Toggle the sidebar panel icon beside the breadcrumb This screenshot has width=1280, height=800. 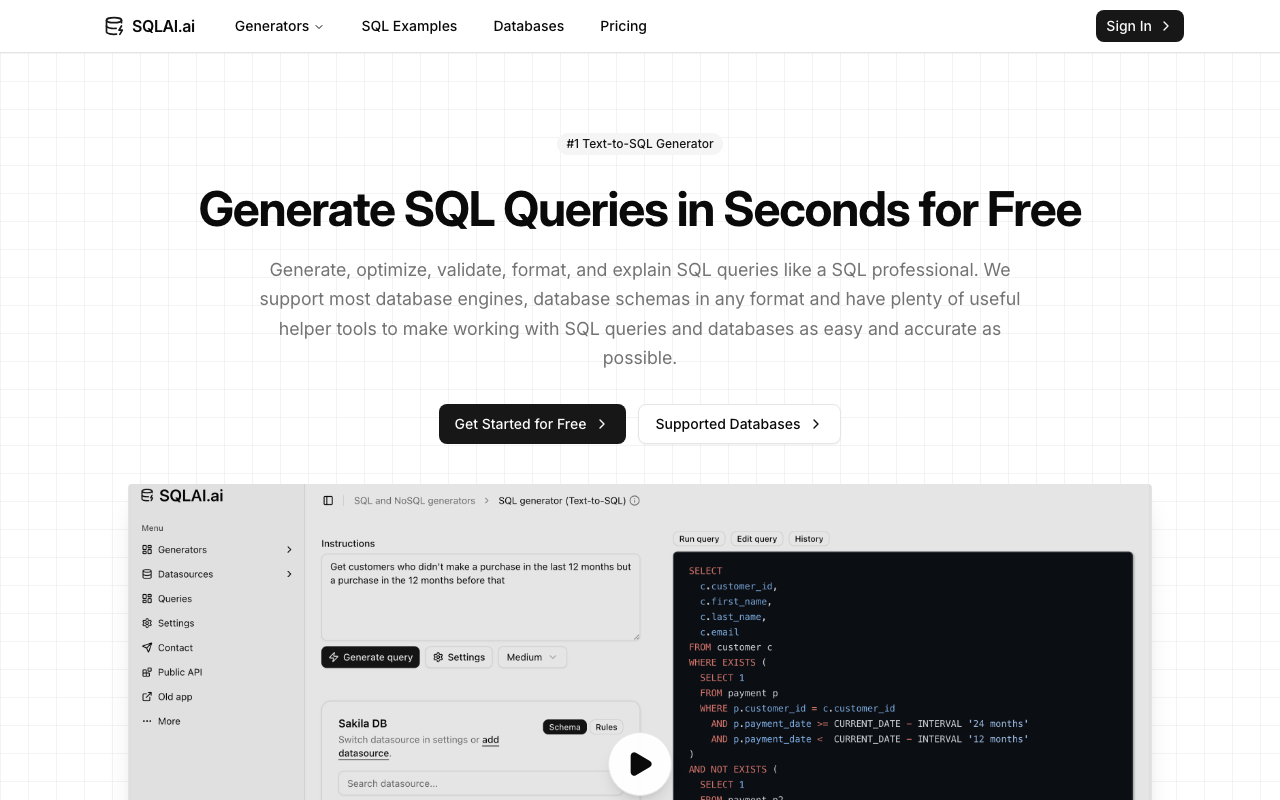(328, 500)
